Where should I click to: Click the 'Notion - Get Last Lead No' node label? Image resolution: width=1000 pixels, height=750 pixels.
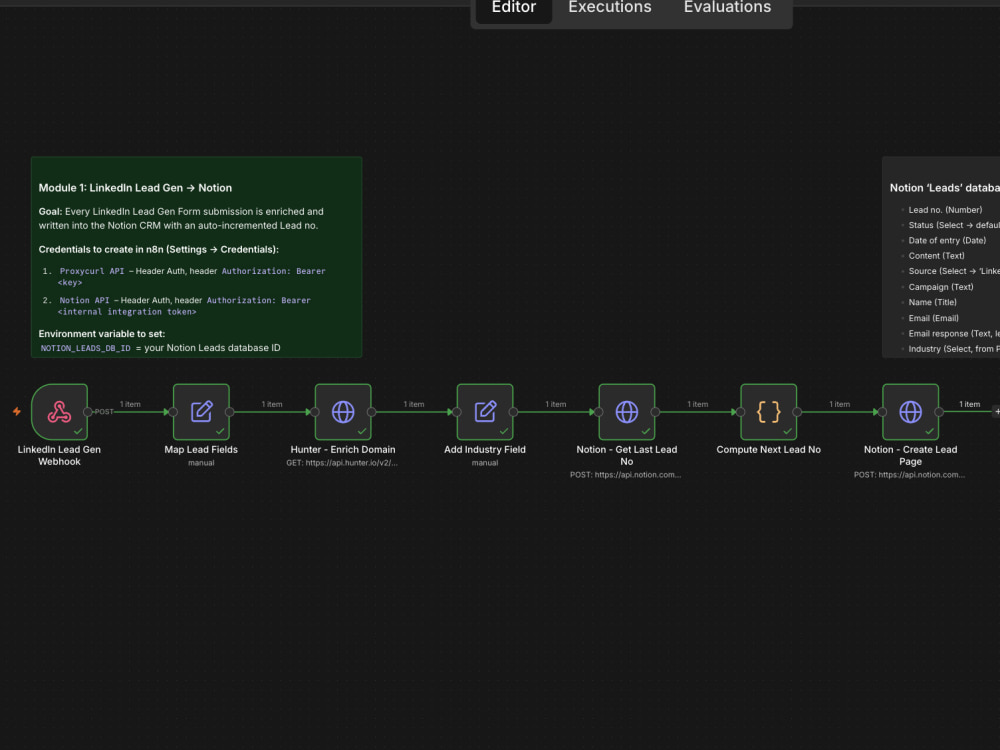[627, 455]
